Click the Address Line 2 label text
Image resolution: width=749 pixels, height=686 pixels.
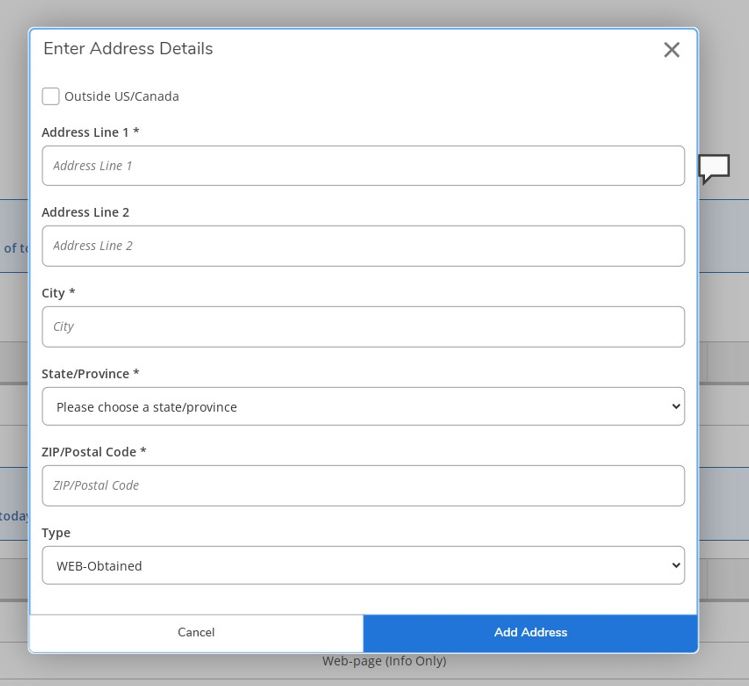(x=86, y=212)
